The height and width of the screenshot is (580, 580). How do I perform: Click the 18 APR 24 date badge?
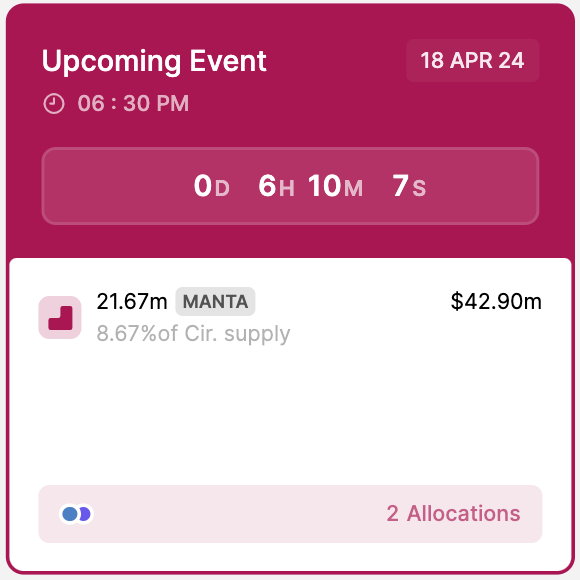pos(472,60)
